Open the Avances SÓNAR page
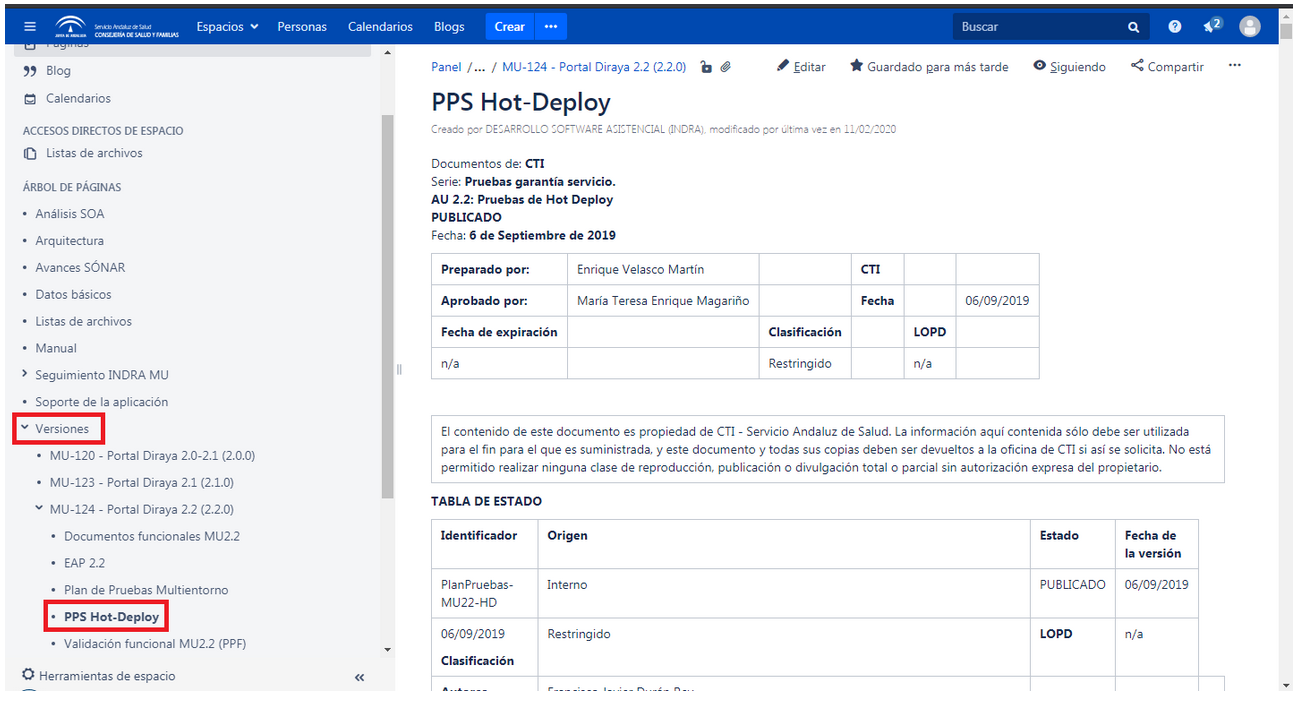The height and width of the screenshot is (703, 1300). tap(80, 268)
